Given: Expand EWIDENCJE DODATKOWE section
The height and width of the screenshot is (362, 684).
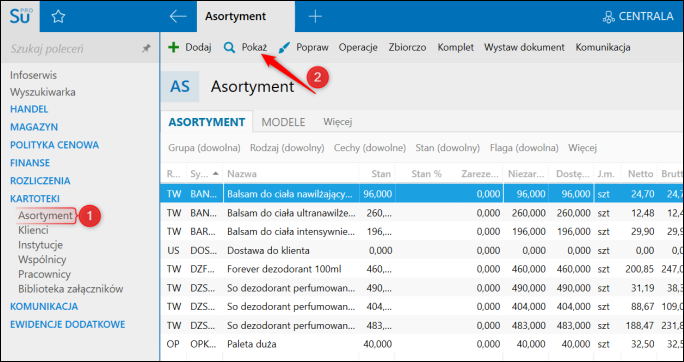Looking at the screenshot, I should 68,324.
